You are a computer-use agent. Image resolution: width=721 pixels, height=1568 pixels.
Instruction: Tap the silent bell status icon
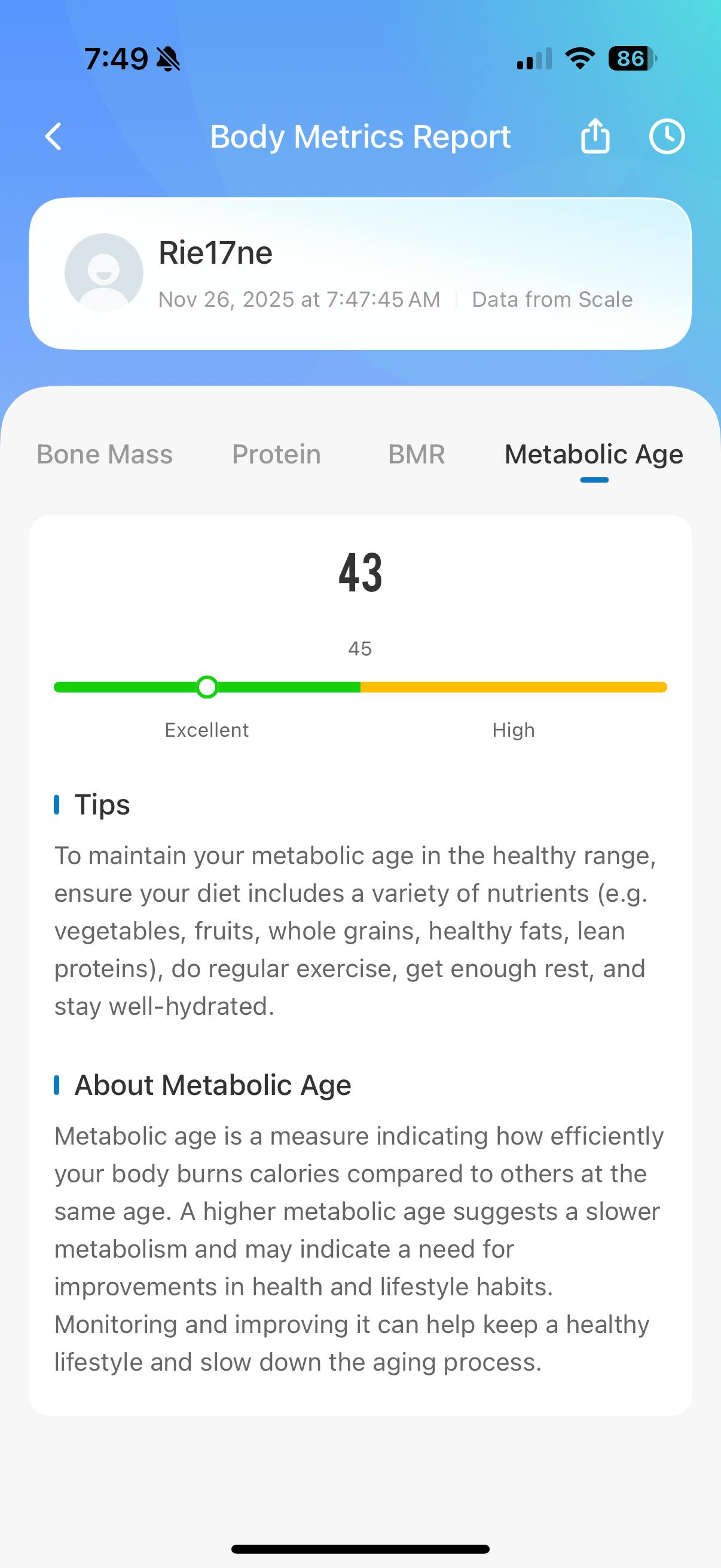tap(168, 59)
